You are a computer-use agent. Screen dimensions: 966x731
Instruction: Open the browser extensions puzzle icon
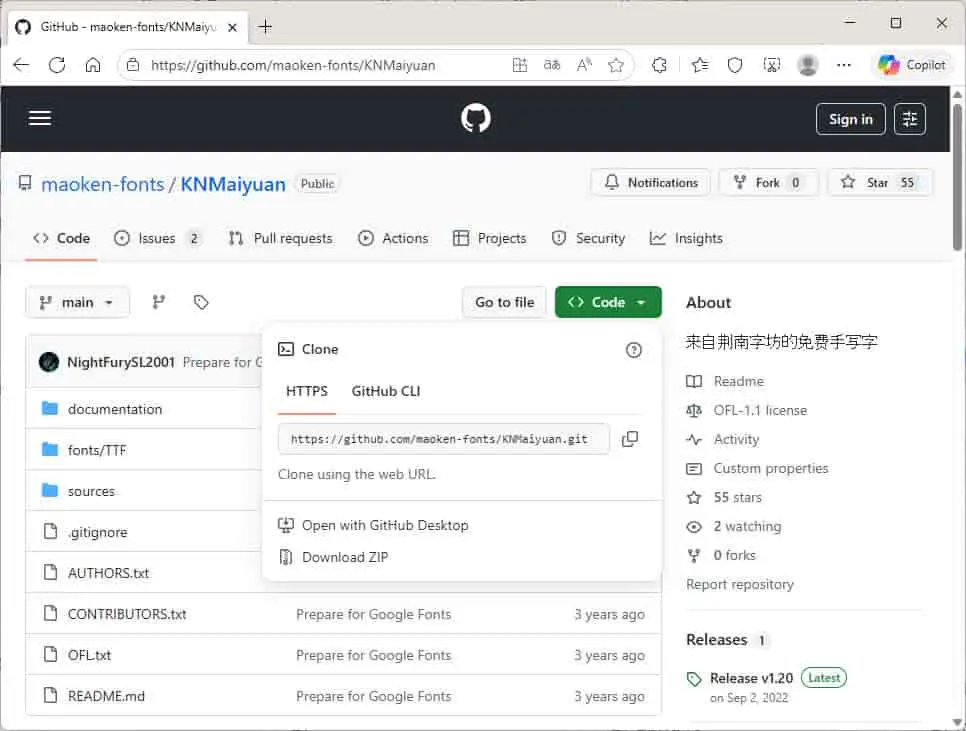660,65
